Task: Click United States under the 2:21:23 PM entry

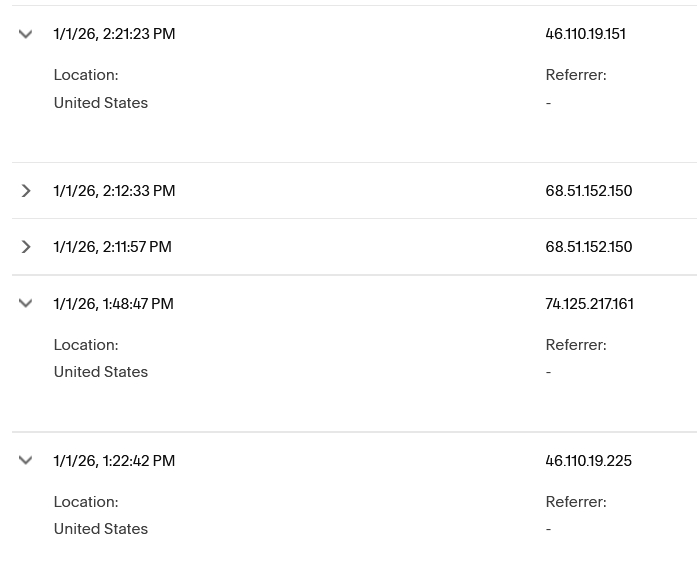Action: (100, 103)
